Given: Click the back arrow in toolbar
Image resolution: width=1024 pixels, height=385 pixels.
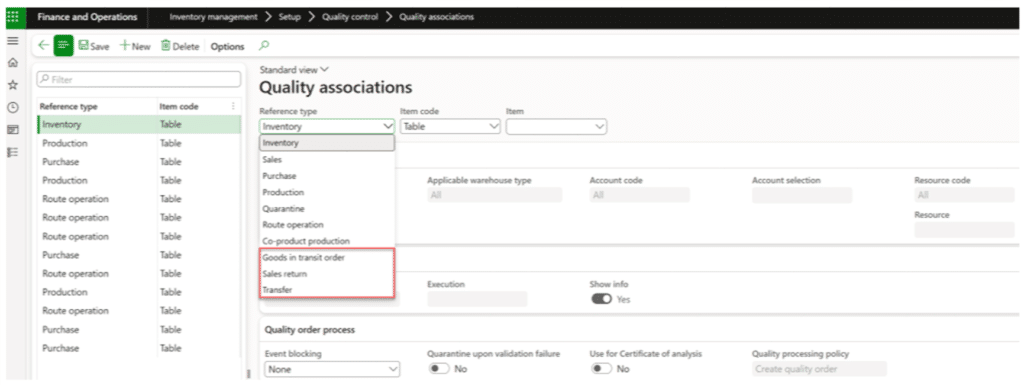Looking at the screenshot, I should click(43, 46).
